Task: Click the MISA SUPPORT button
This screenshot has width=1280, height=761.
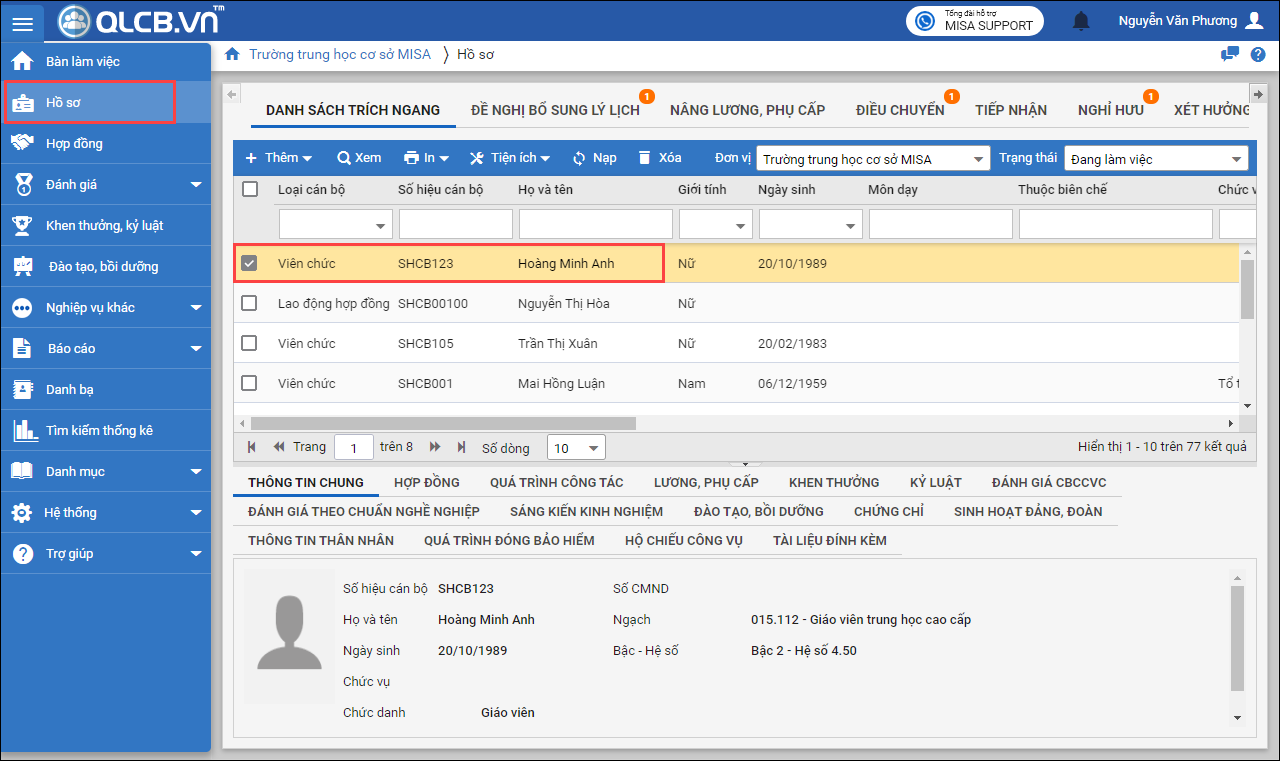Action: [x=975, y=21]
